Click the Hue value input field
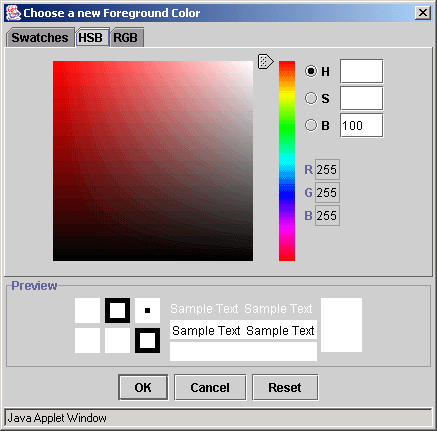Screen dimensions: 437x431 click(x=361, y=71)
